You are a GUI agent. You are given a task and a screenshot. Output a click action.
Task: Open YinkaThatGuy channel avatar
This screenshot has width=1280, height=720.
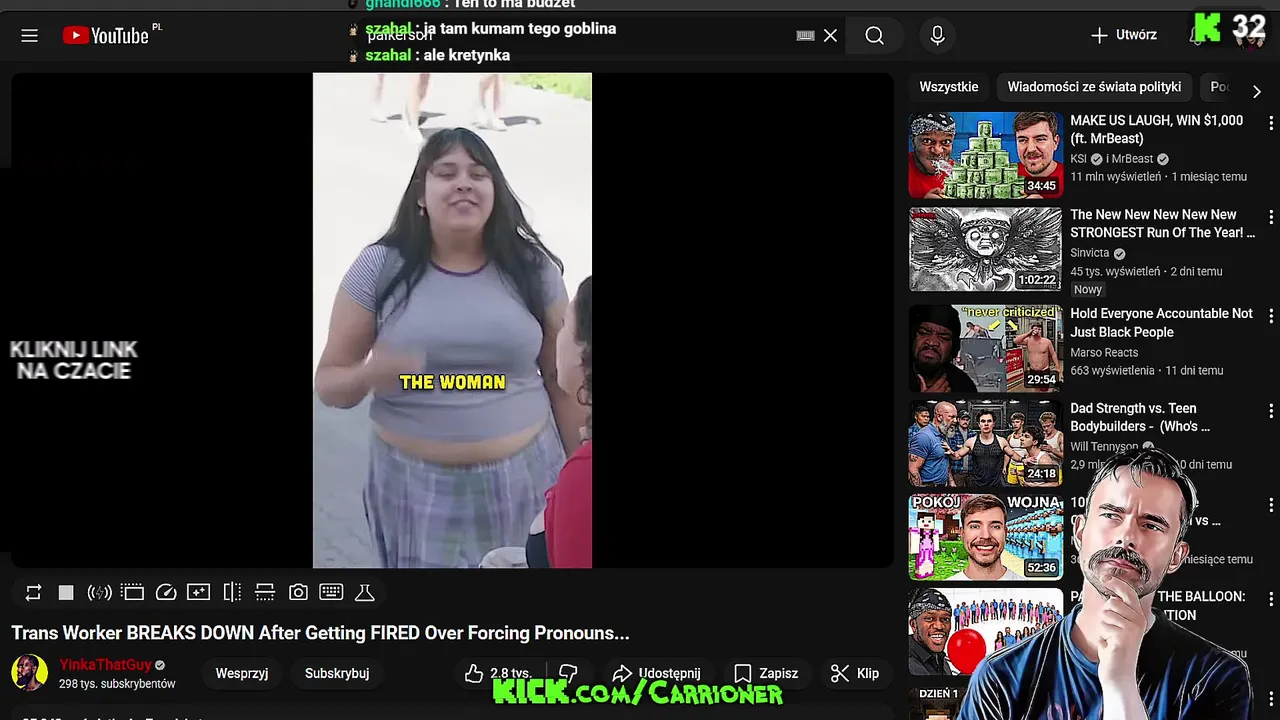29,673
